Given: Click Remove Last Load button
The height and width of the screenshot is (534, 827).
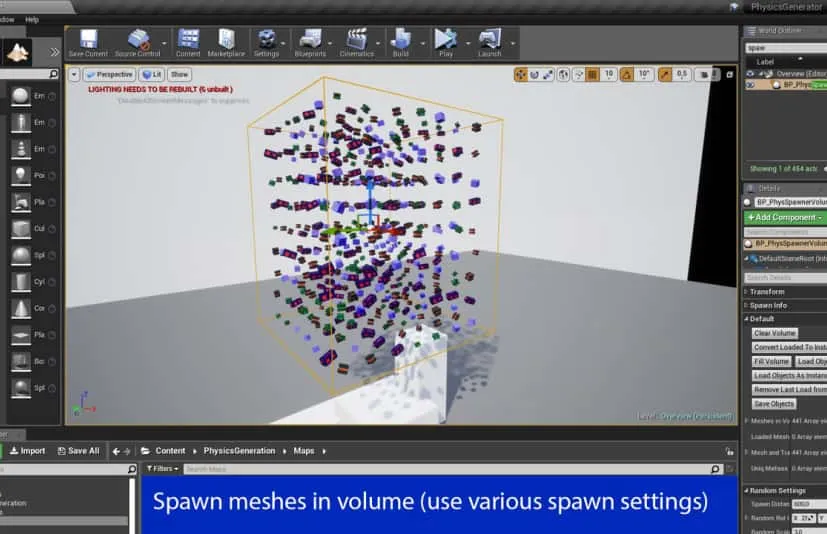Looking at the screenshot, I should [789, 389].
